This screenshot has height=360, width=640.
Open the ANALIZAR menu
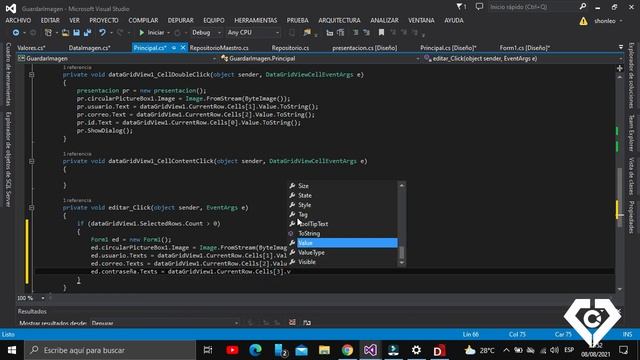tap(384, 20)
